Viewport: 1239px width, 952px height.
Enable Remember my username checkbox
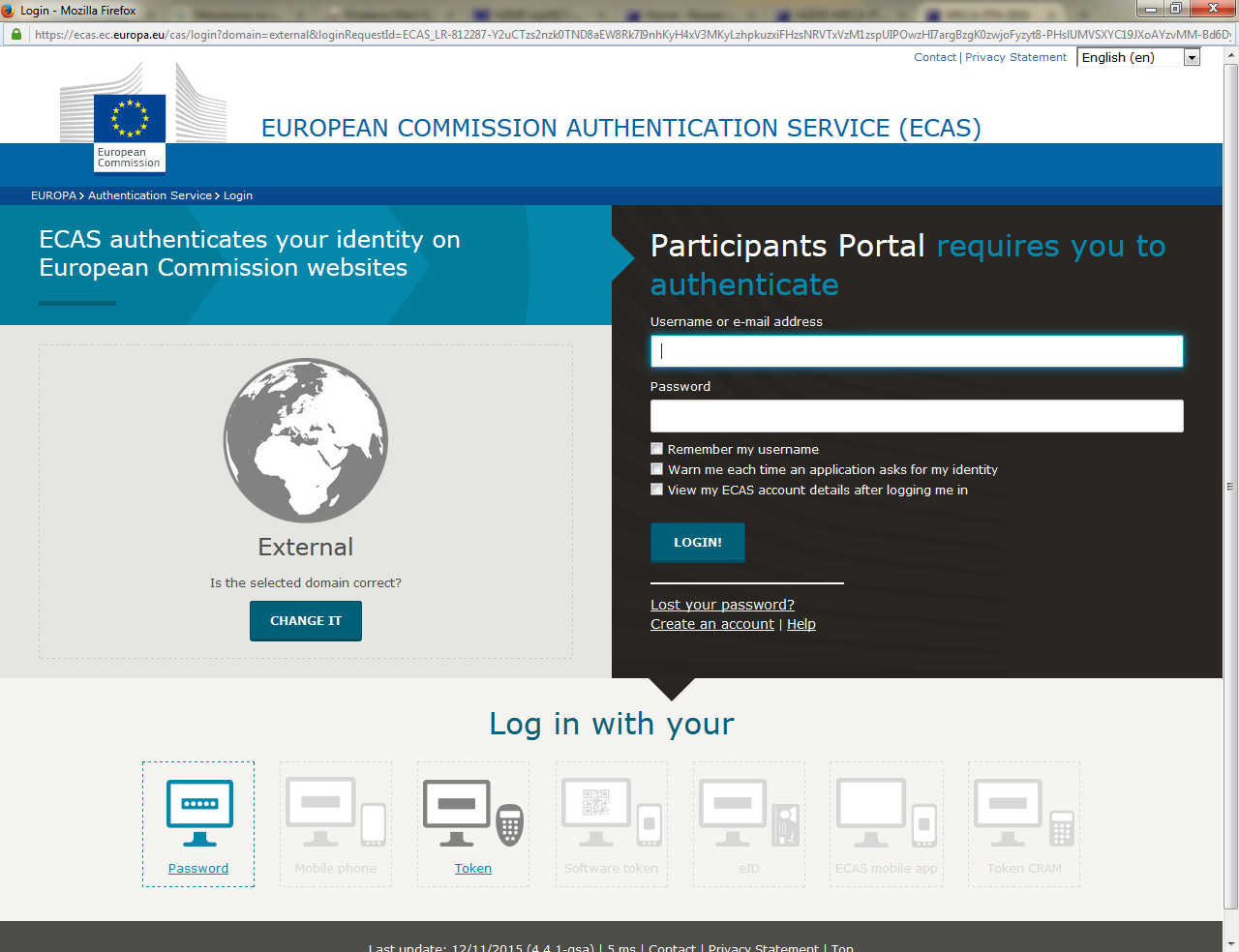[x=656, y=449]
